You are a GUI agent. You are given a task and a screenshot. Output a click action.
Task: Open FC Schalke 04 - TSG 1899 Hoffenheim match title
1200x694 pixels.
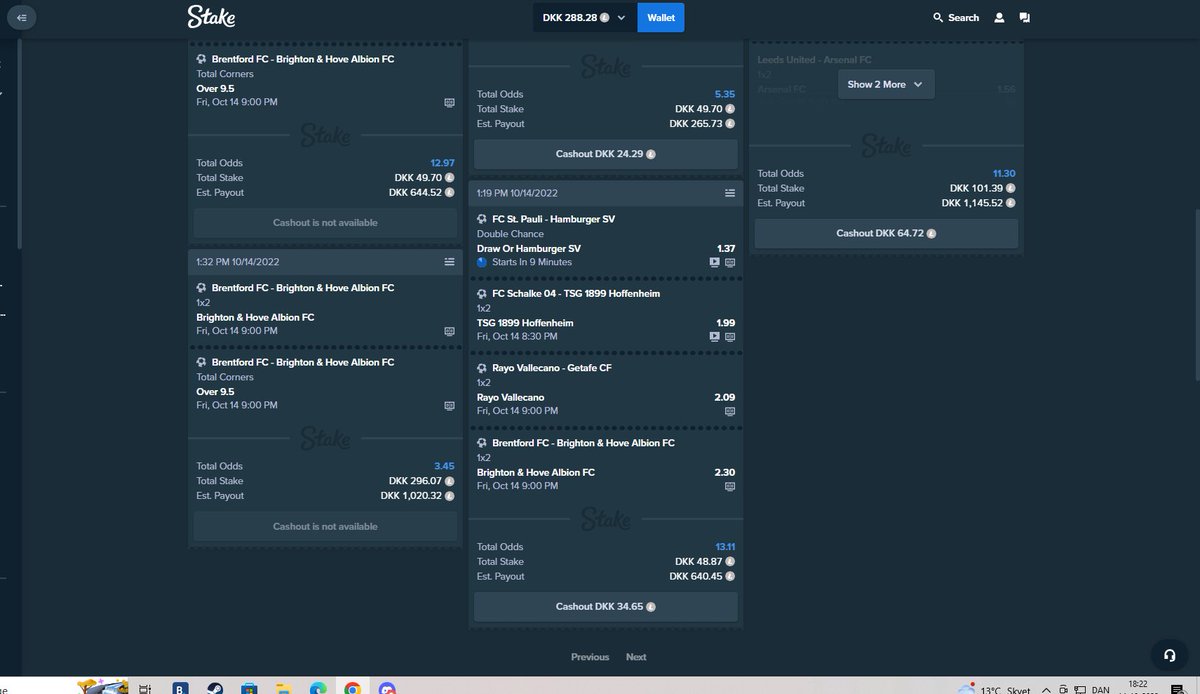coord(576,294)
